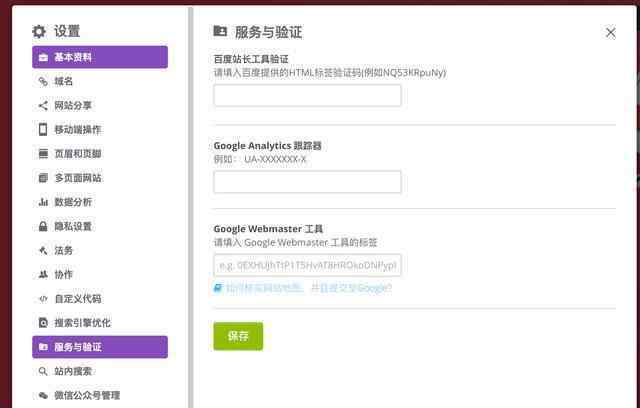640x408 pixels.
Task: Click the document-search icon for 搜索引擎优化
Action: pos(43,323)
